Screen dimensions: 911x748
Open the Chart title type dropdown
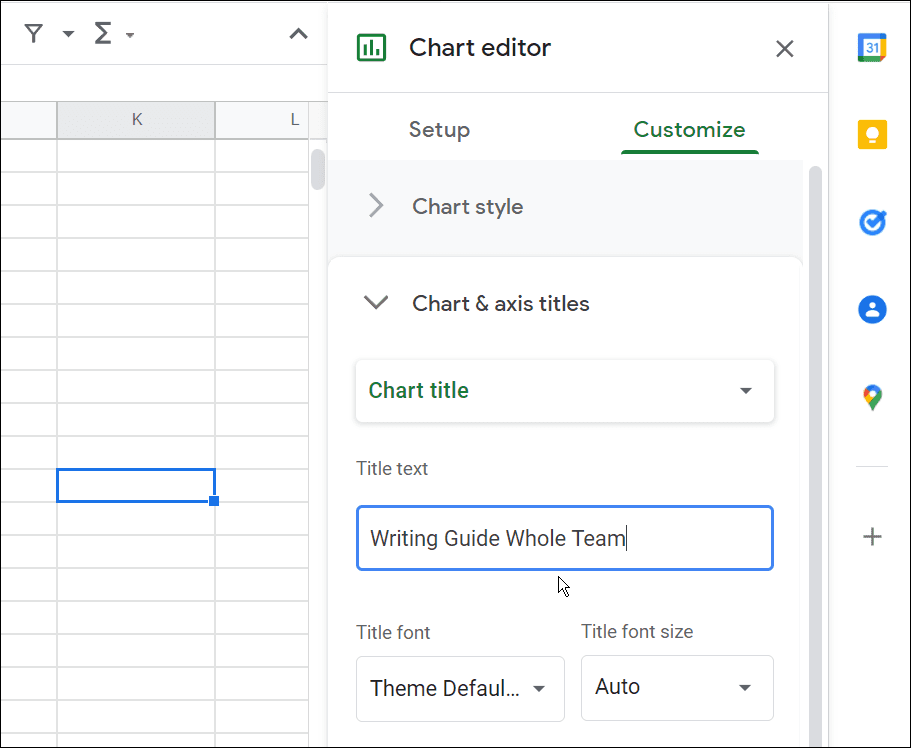coord(565,391)
